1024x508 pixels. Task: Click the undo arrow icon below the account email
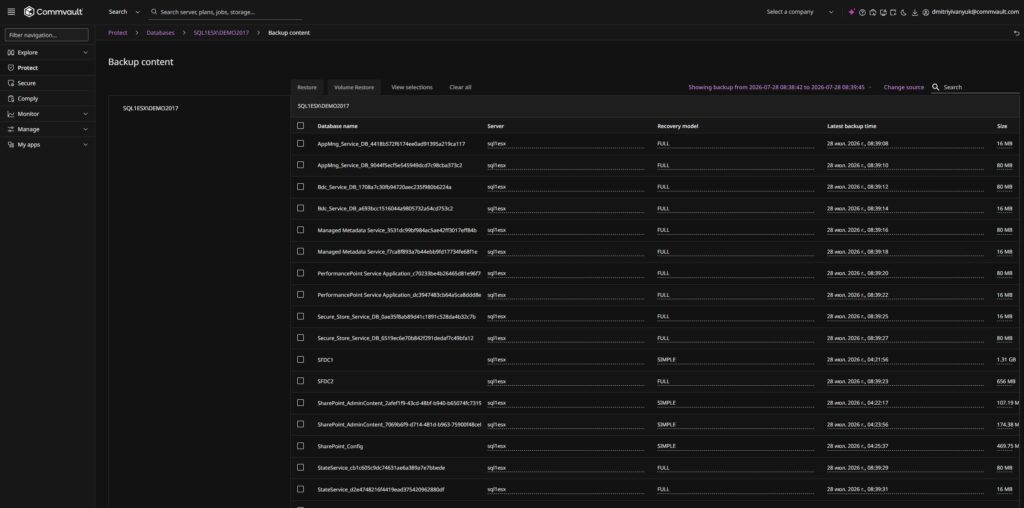(x=1016, y=33)
